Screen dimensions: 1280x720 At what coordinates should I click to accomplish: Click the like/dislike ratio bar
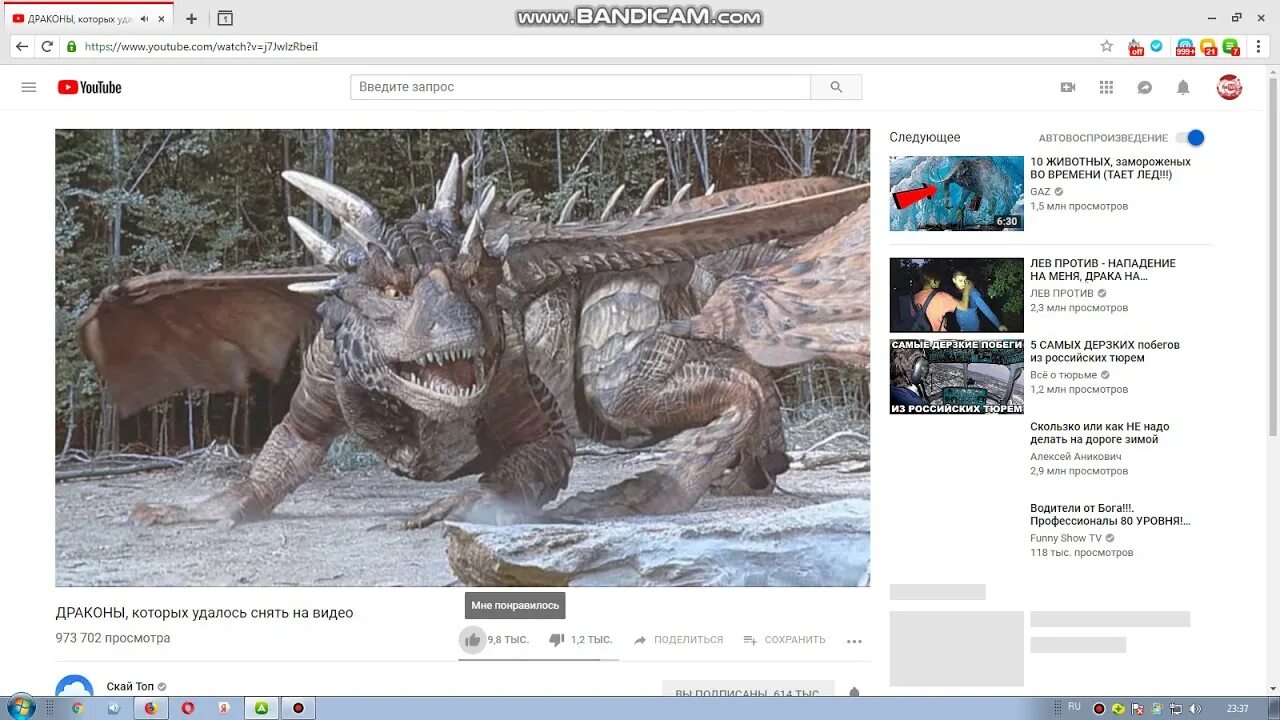pyautogui.click(x=539, y=659)
